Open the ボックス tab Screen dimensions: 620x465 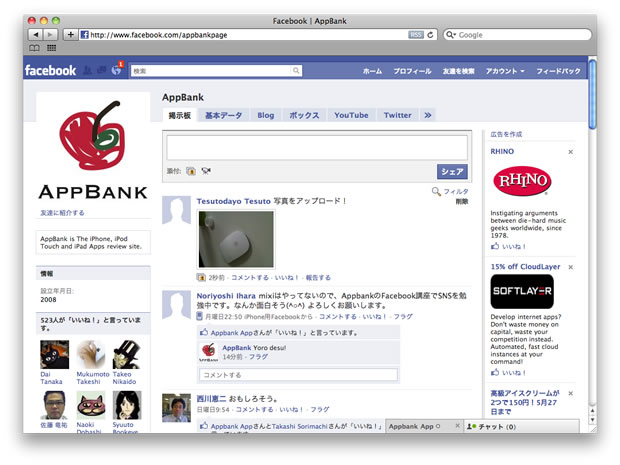[304, 115]
